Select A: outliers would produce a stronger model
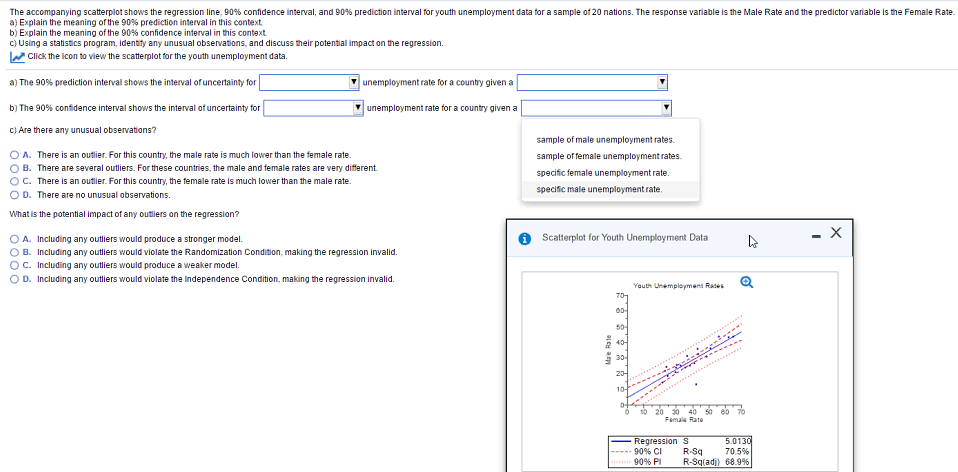 (x=15, y=239)
